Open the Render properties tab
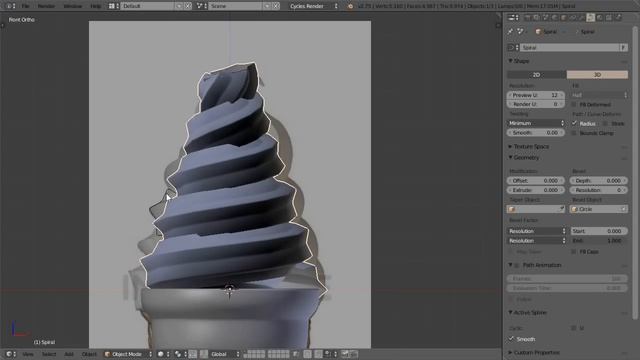640x360 pixels. [527, 18]
